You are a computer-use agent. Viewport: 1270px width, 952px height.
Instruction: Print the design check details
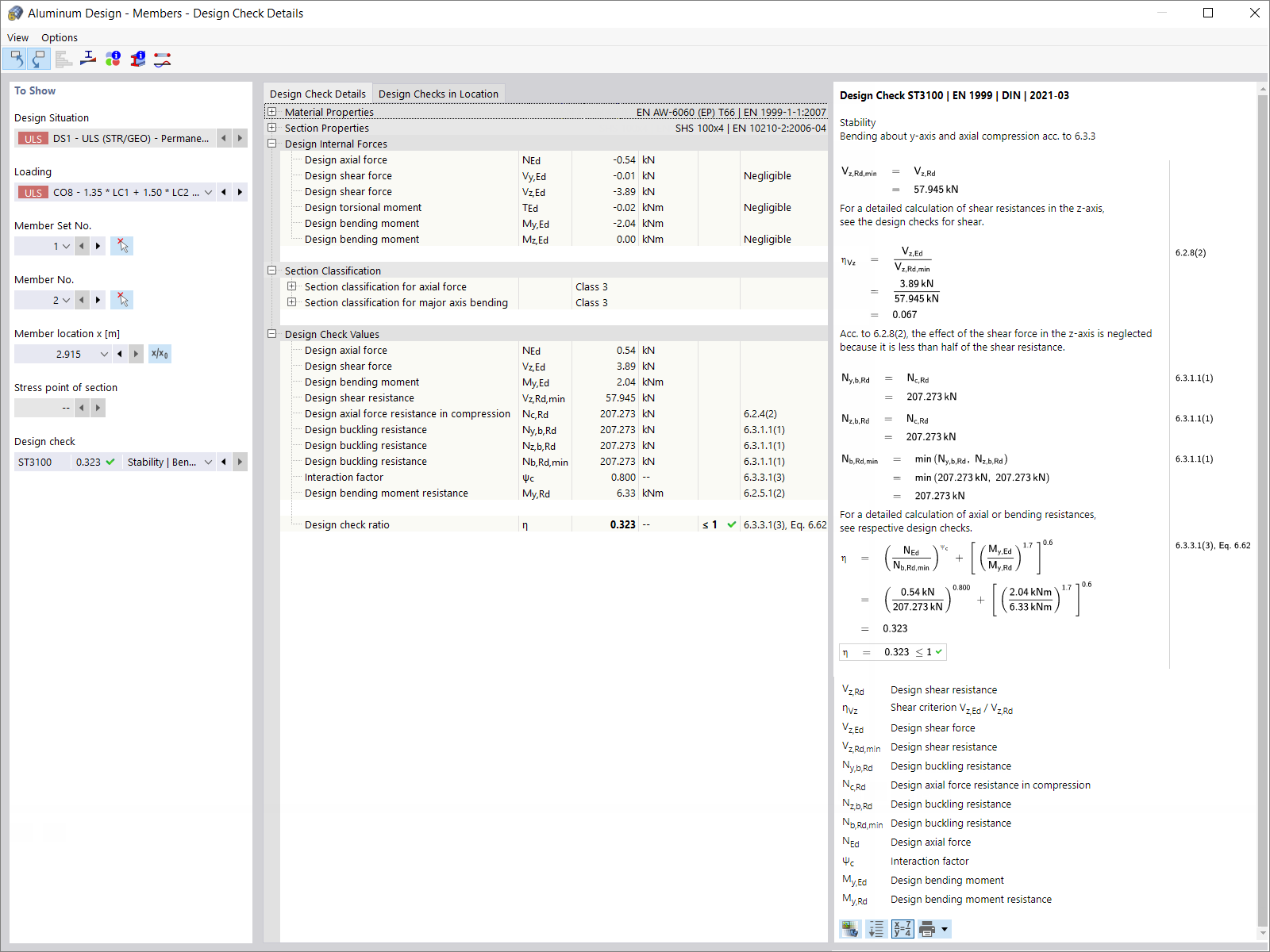[926, 929]
